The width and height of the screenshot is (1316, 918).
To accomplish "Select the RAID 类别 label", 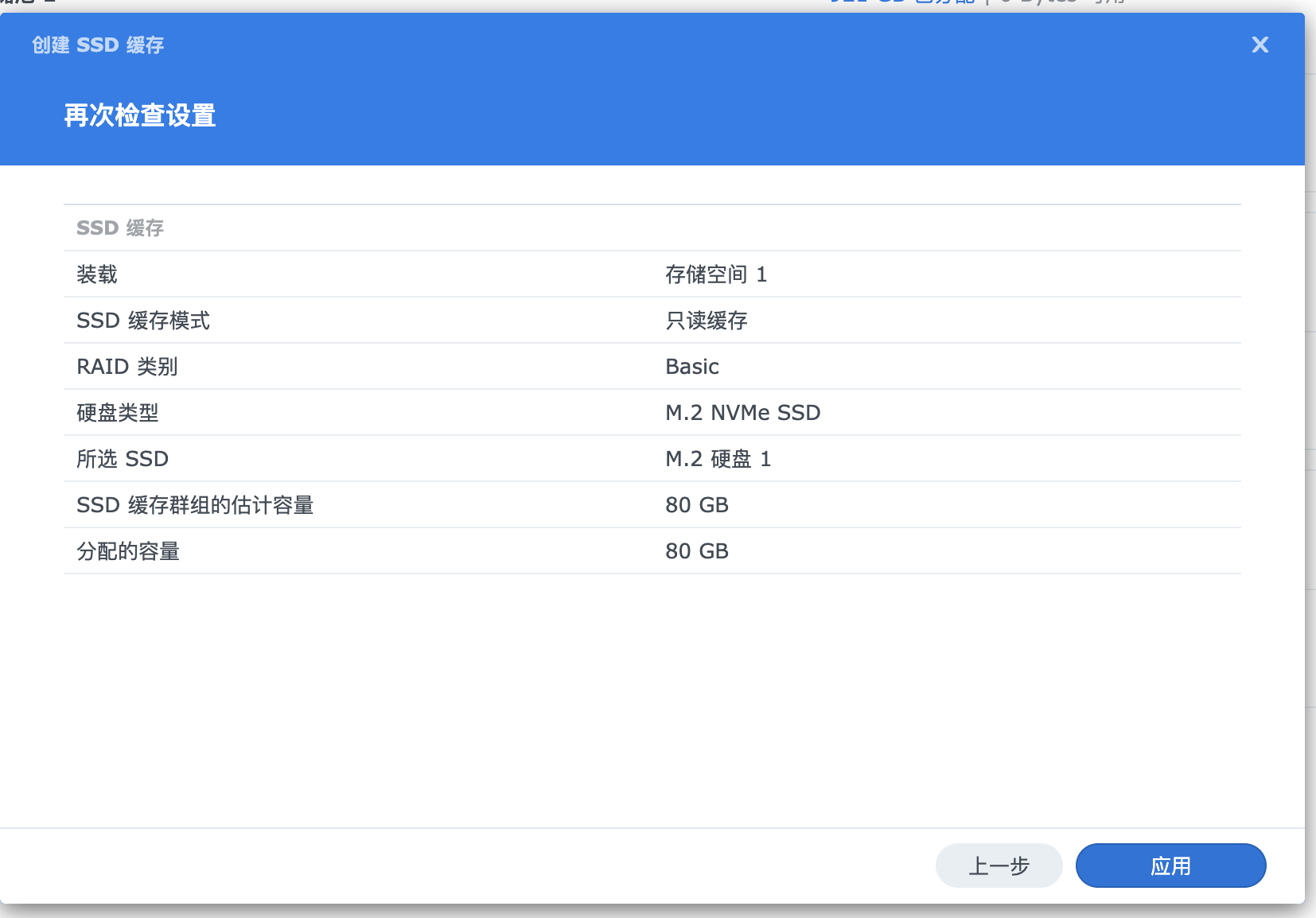I will click(127, 367).
